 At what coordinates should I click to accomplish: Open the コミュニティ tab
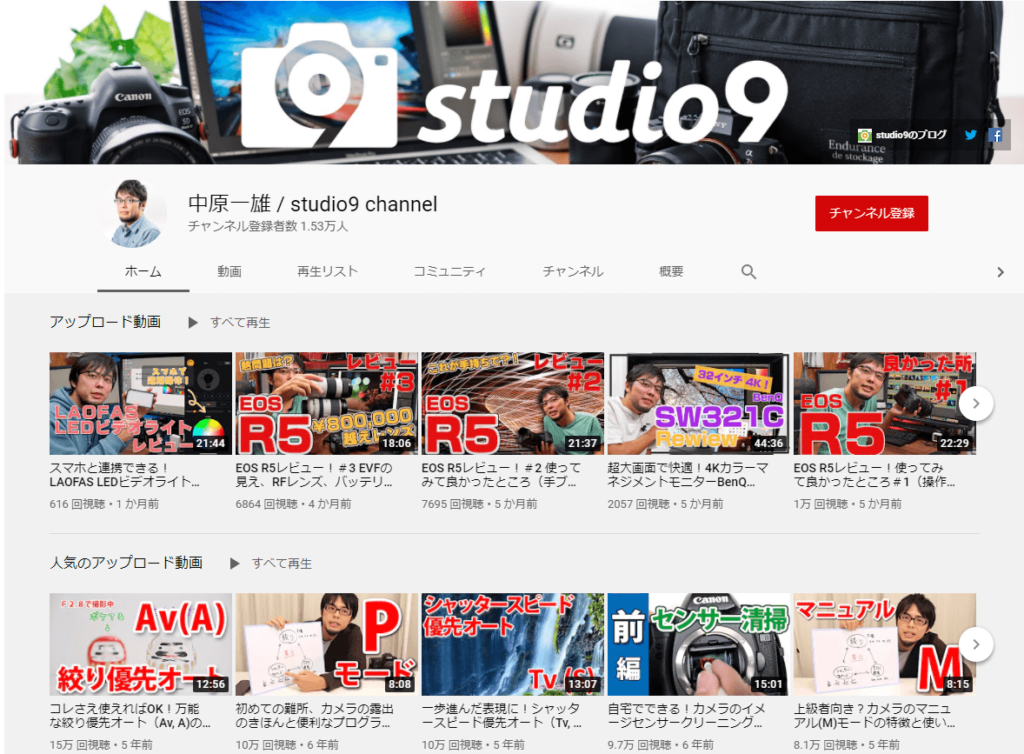point(449,272)
